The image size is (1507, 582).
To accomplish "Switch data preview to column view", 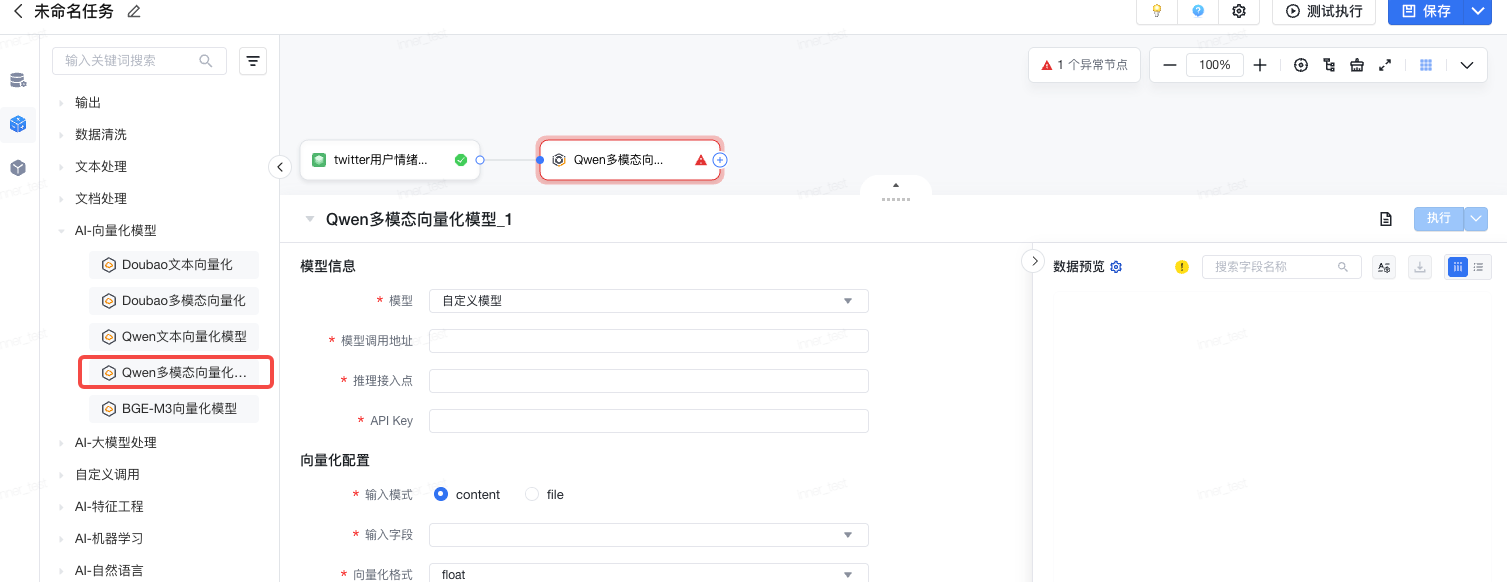I will pos(1458,267).
